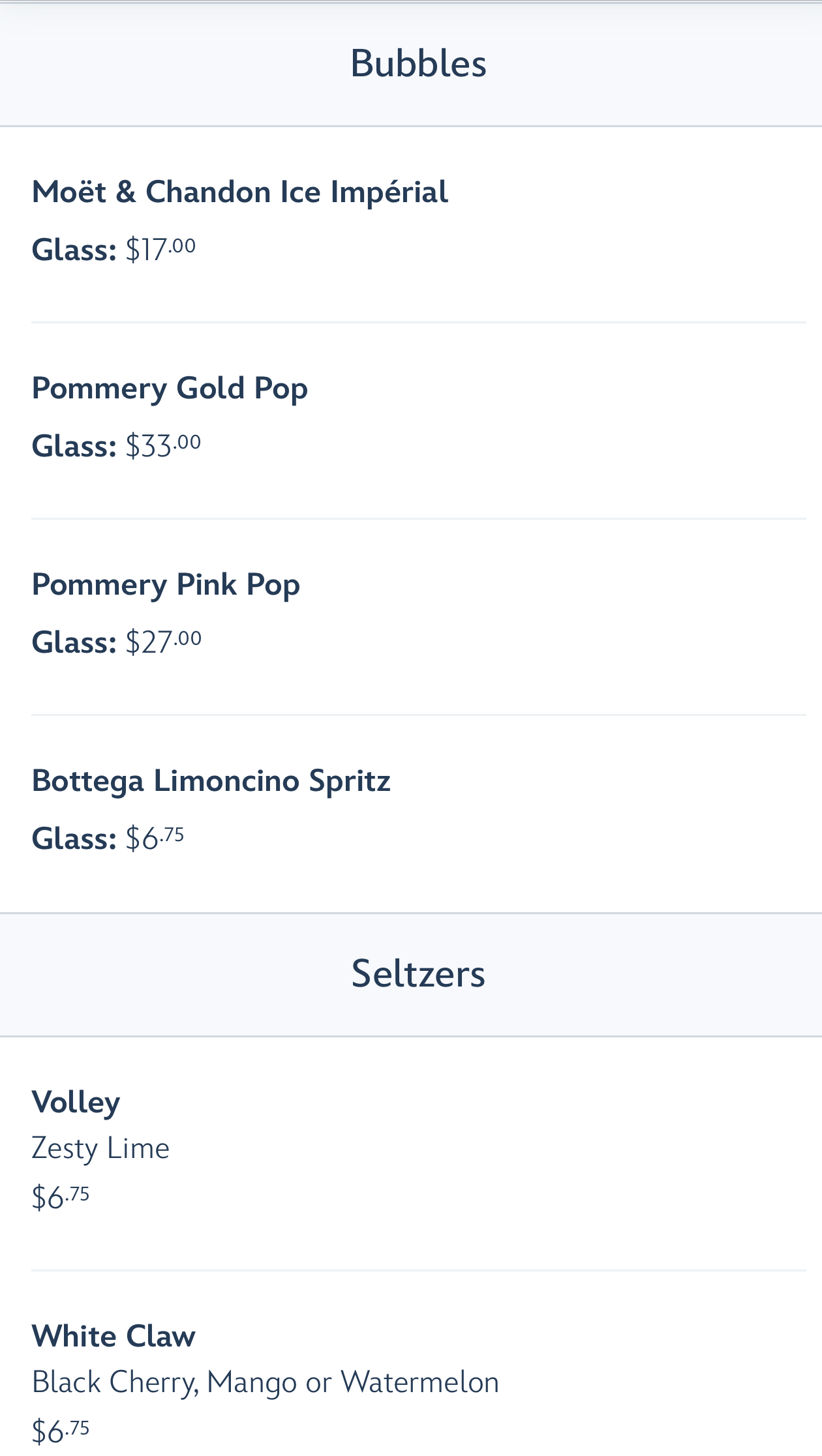This screenshot has height=1456, width=822.
Task: Click the $17.00 price for Moët
Action: point(160,250)
